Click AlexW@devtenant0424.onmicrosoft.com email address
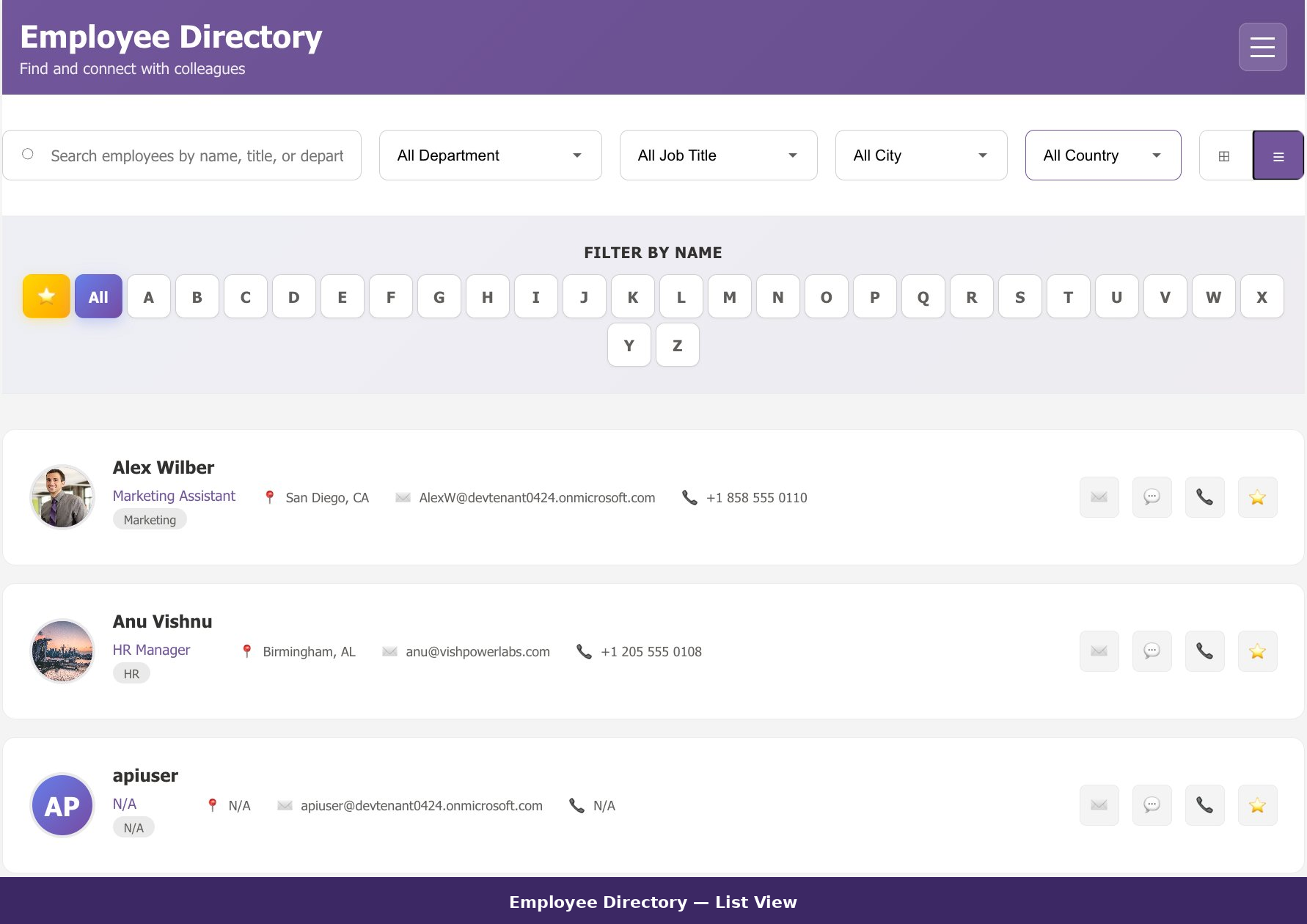Screen dimensions: 1307x924 point(537,498)
